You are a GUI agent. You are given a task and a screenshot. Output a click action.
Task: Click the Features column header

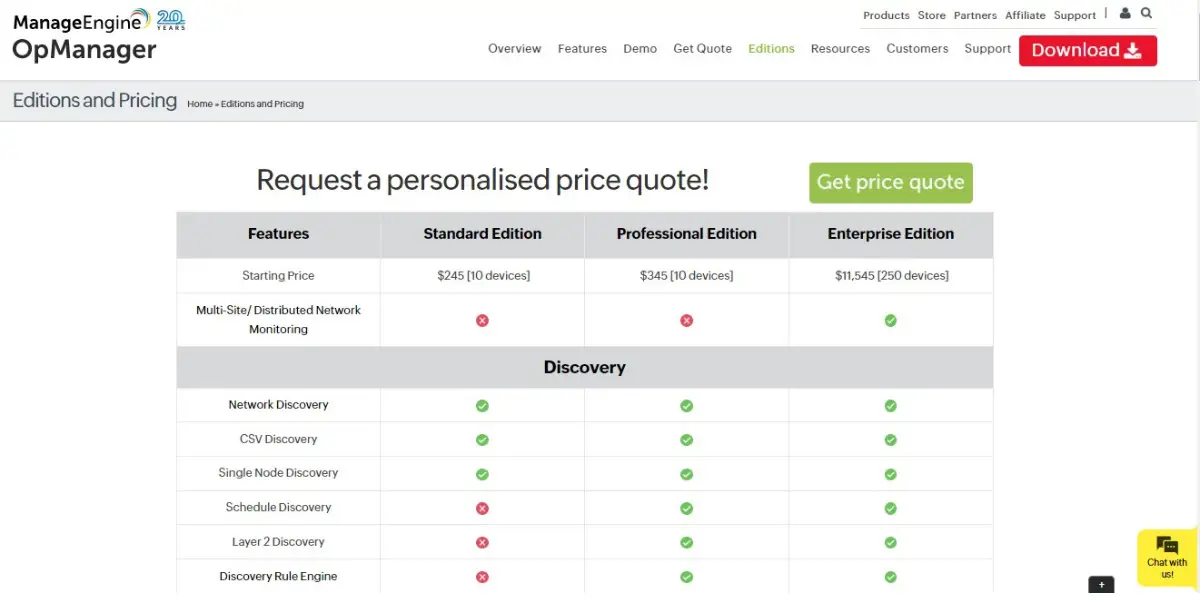(278, 234)
